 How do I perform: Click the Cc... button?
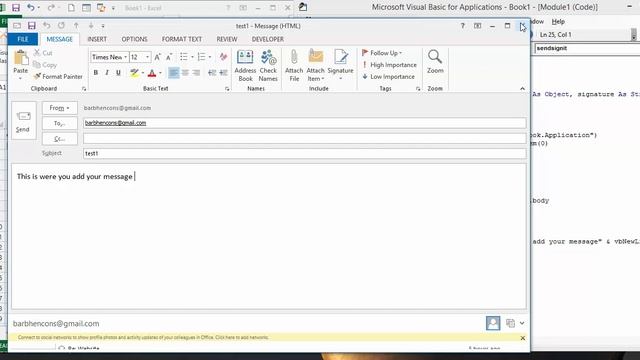[60, 139]
